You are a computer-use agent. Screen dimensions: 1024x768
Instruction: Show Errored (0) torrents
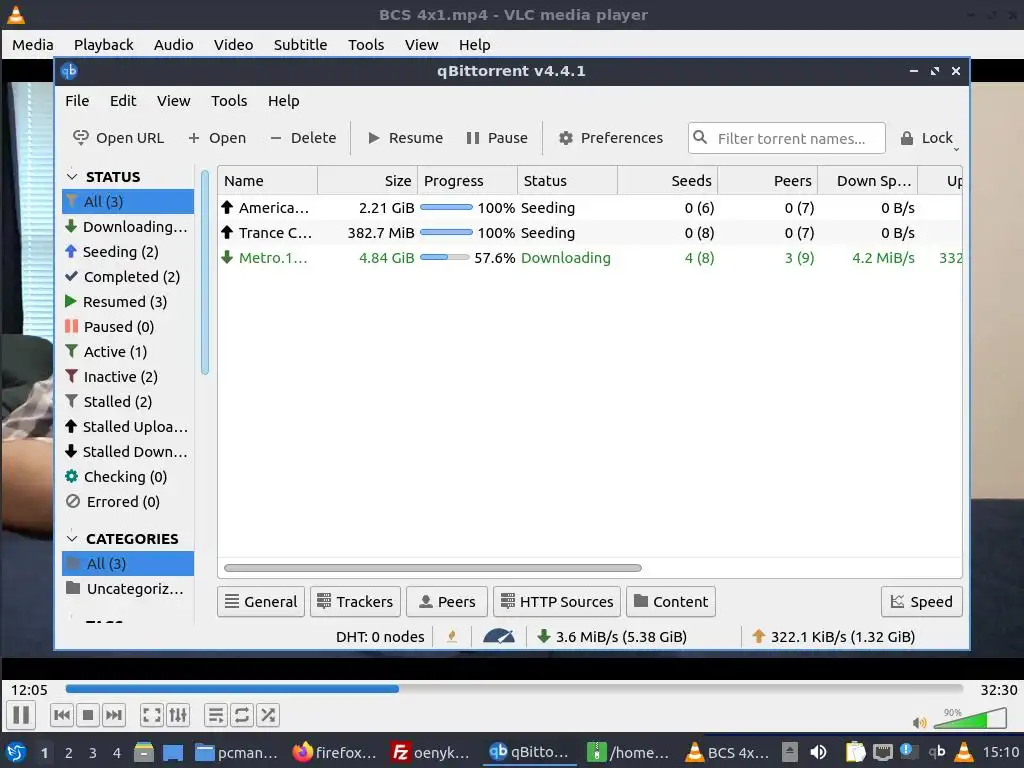click(x=128, y=502)
